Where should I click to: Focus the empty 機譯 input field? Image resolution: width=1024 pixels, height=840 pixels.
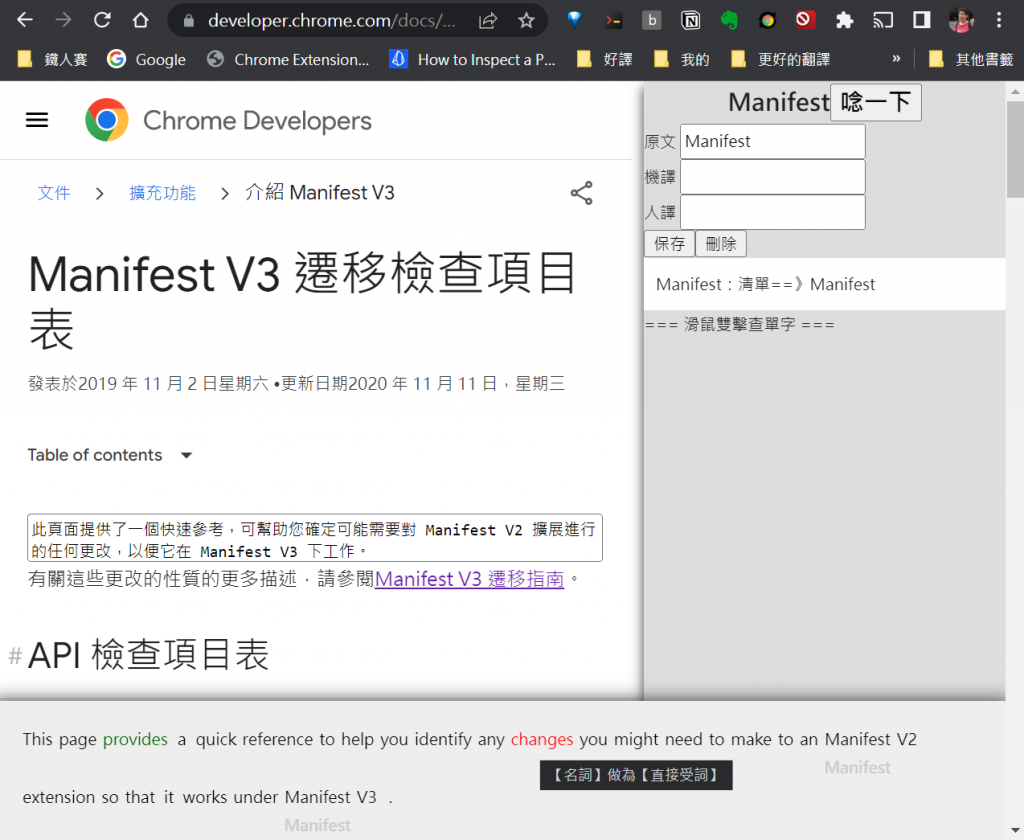[773, 177]
